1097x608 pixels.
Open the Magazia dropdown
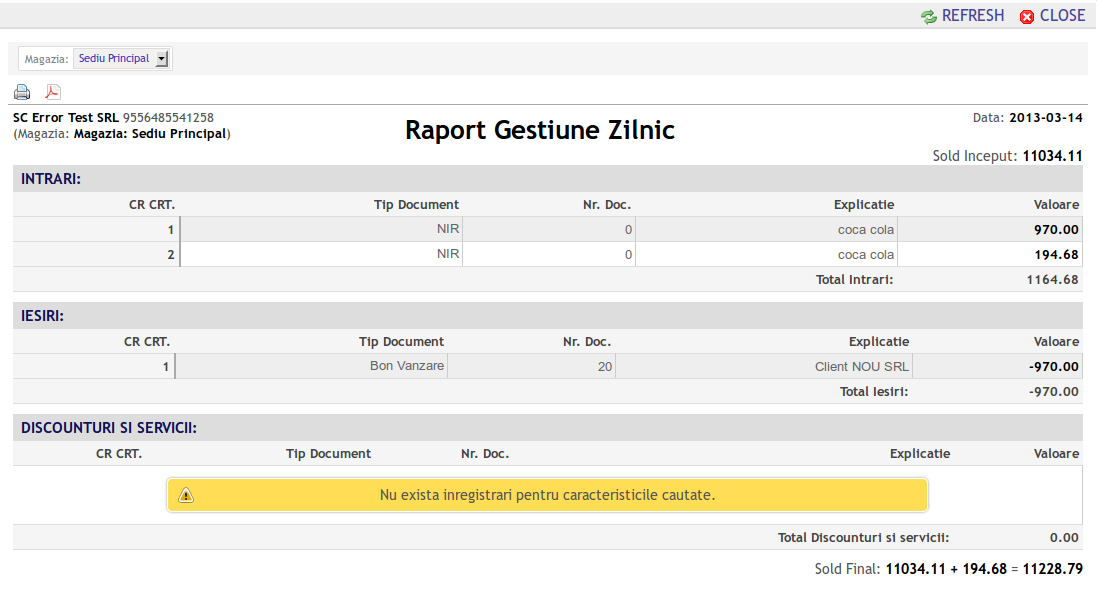pyautogui.click(x=120, y=58)
